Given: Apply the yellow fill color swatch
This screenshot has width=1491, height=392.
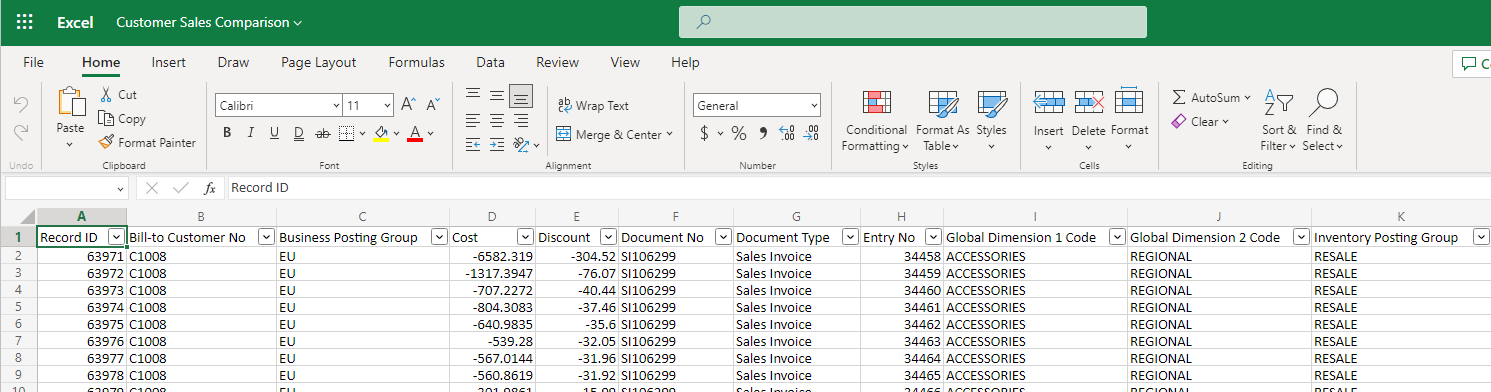Looking at the screenshot, I should pos(381,133).
